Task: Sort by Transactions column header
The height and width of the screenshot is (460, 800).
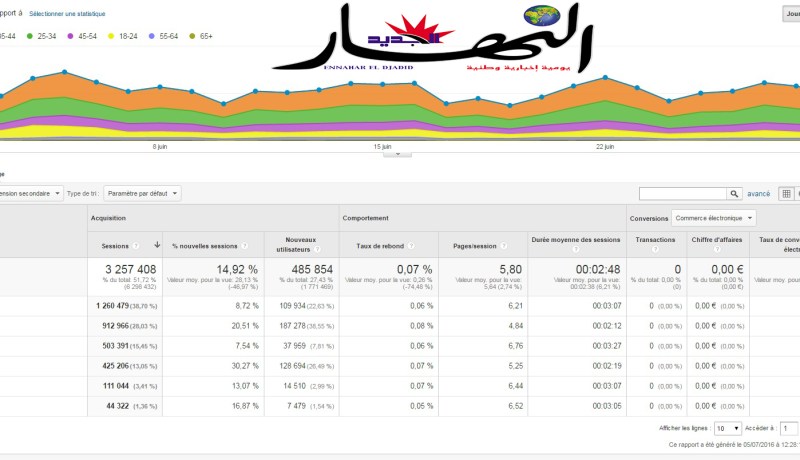Action: [655, 240]
